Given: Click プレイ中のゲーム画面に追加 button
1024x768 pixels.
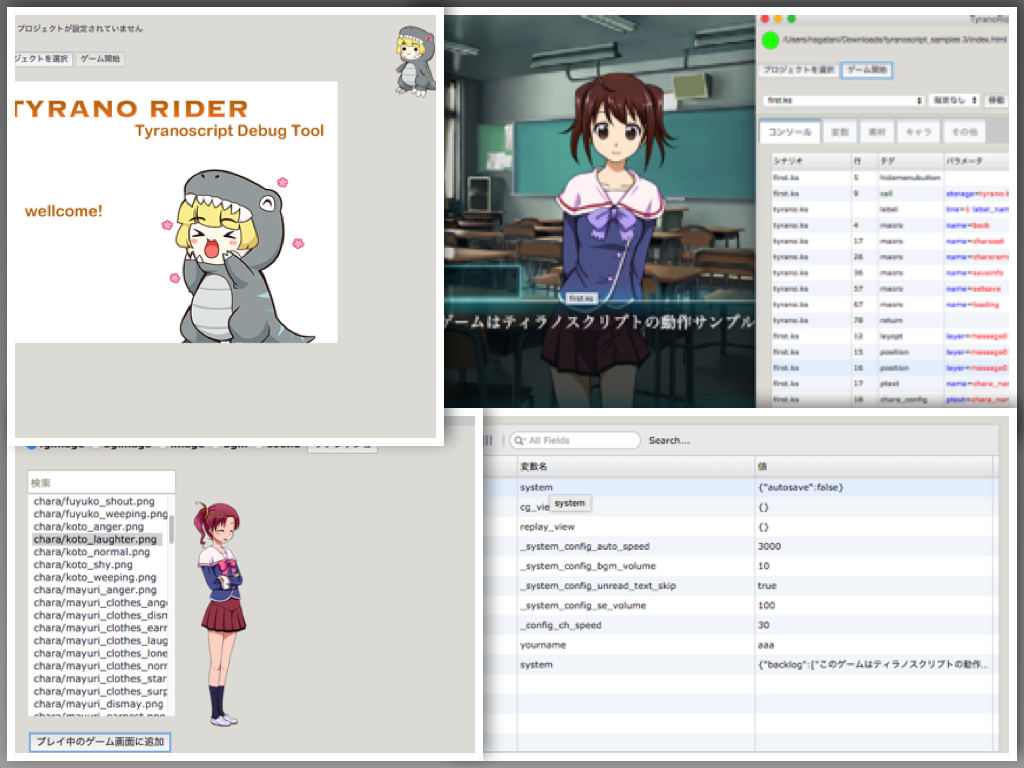Looking at the screenshot, I should point(100,742).
